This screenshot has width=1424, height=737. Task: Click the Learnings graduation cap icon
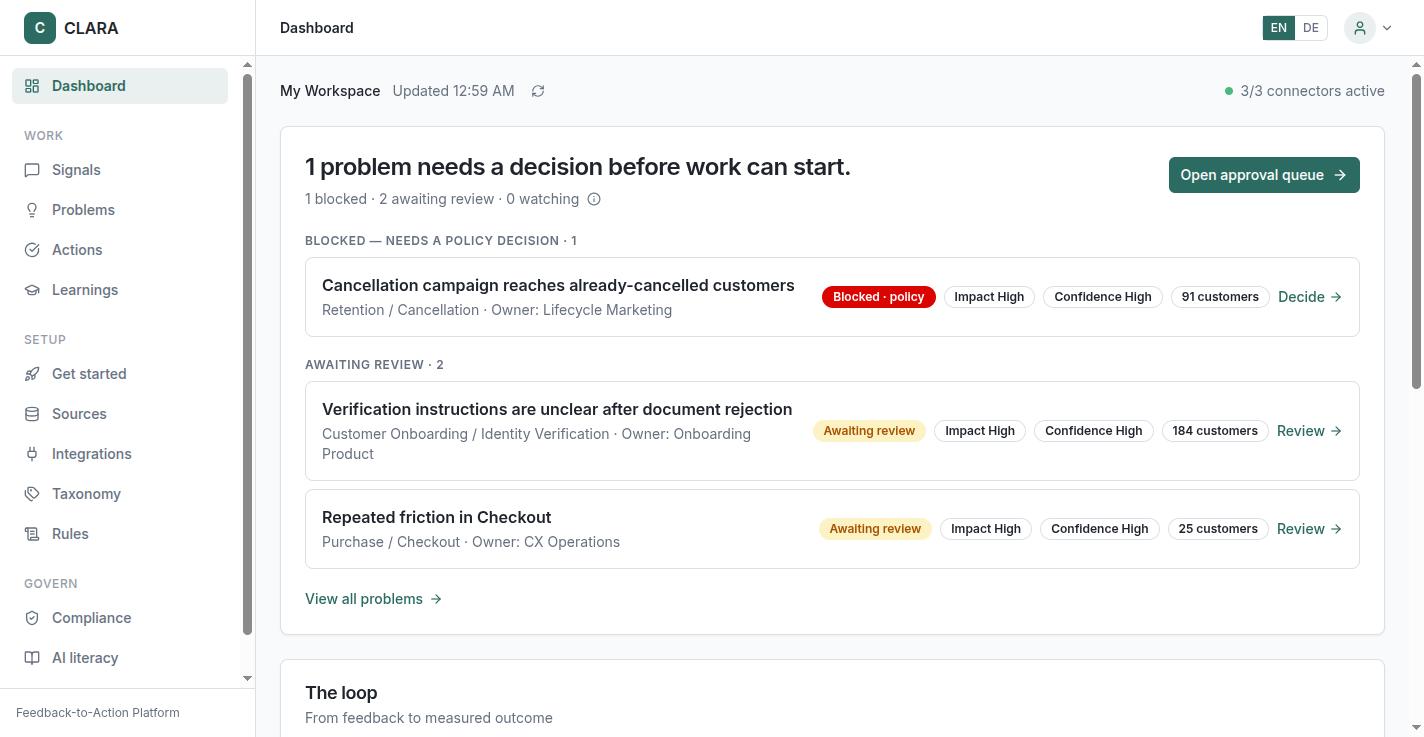[x=32, y=290]
